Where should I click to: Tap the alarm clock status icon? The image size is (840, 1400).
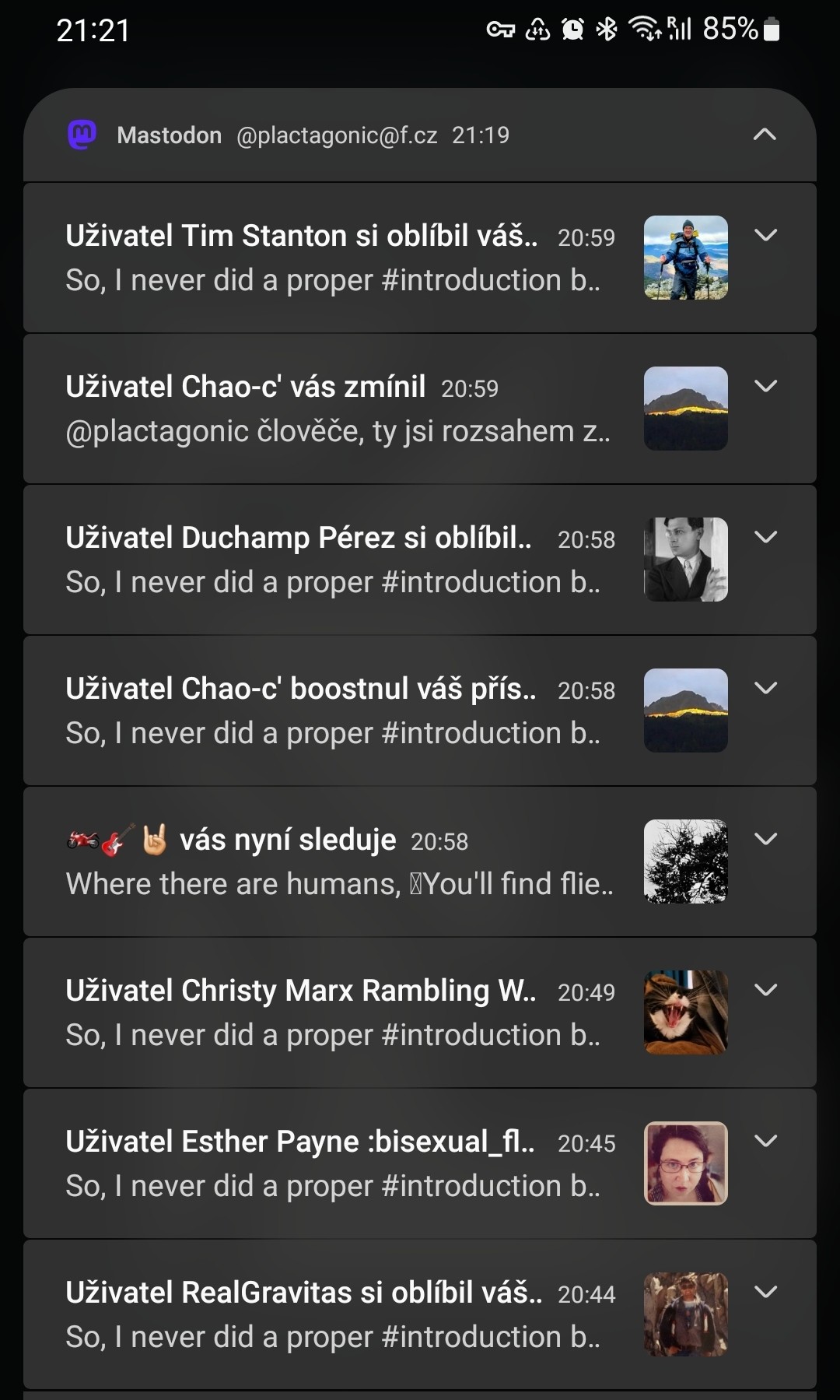(572, 30)
